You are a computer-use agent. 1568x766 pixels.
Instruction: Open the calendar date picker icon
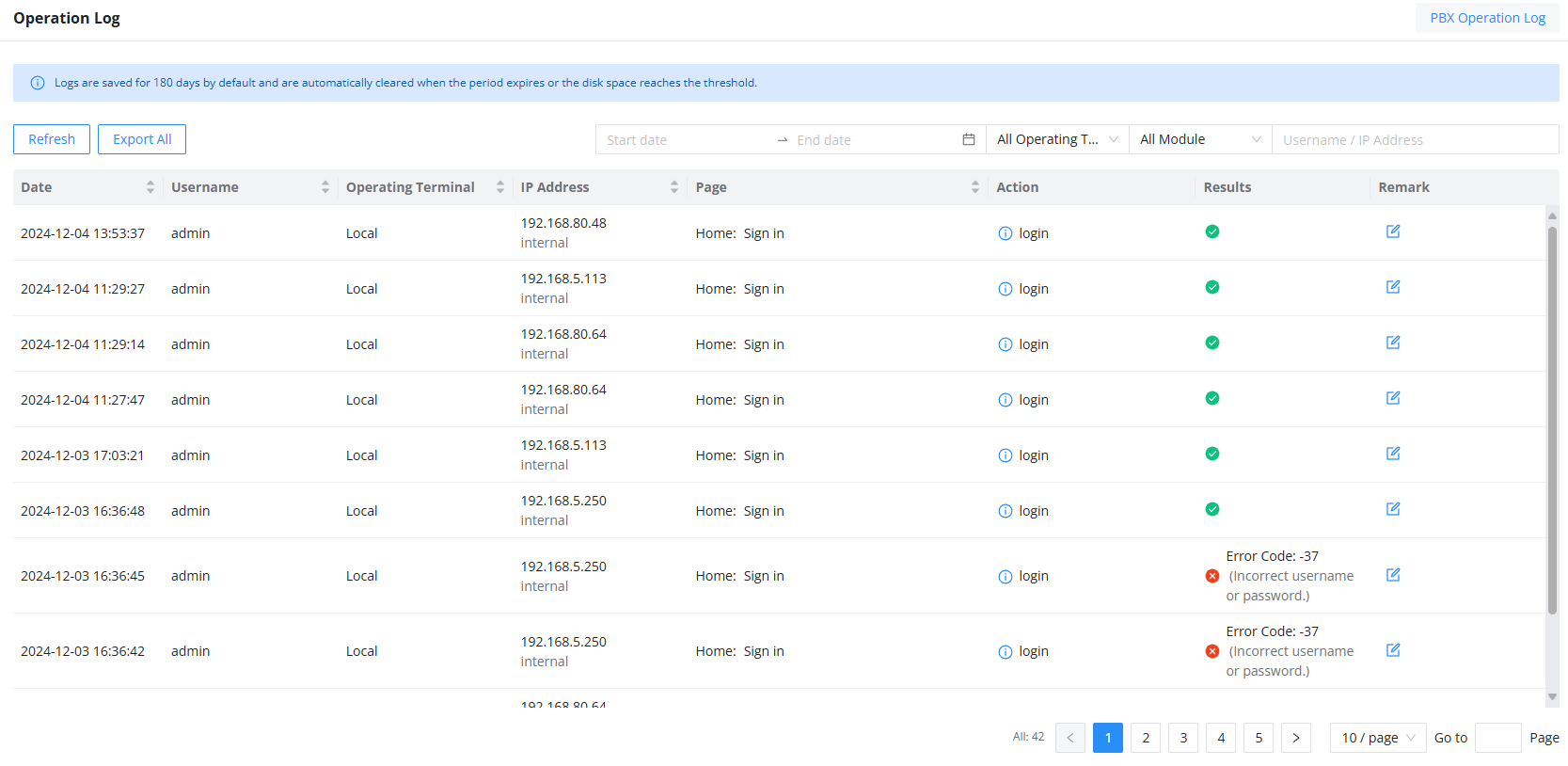point(969,139)
